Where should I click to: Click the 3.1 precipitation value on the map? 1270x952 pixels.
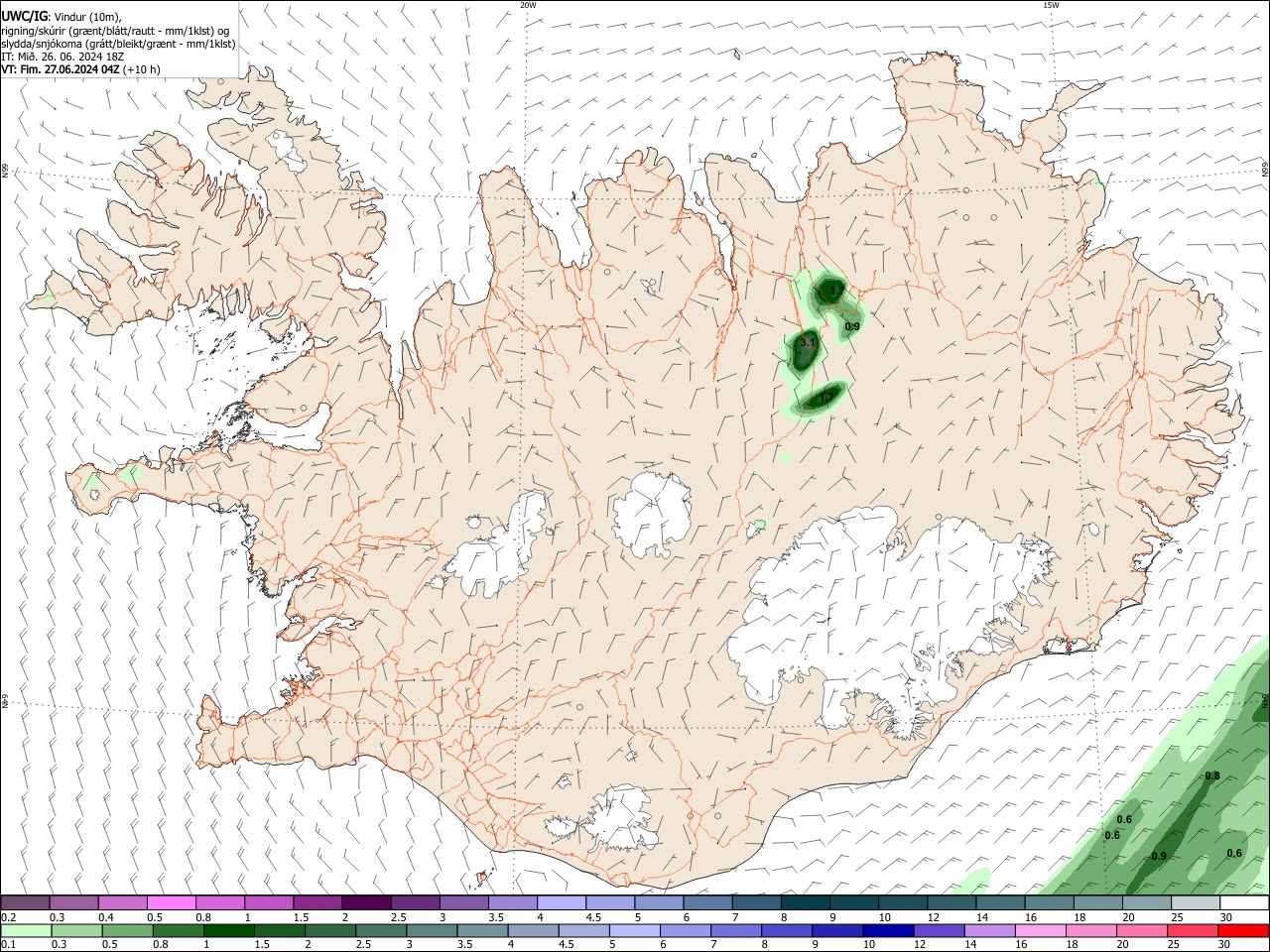(807, 342)
